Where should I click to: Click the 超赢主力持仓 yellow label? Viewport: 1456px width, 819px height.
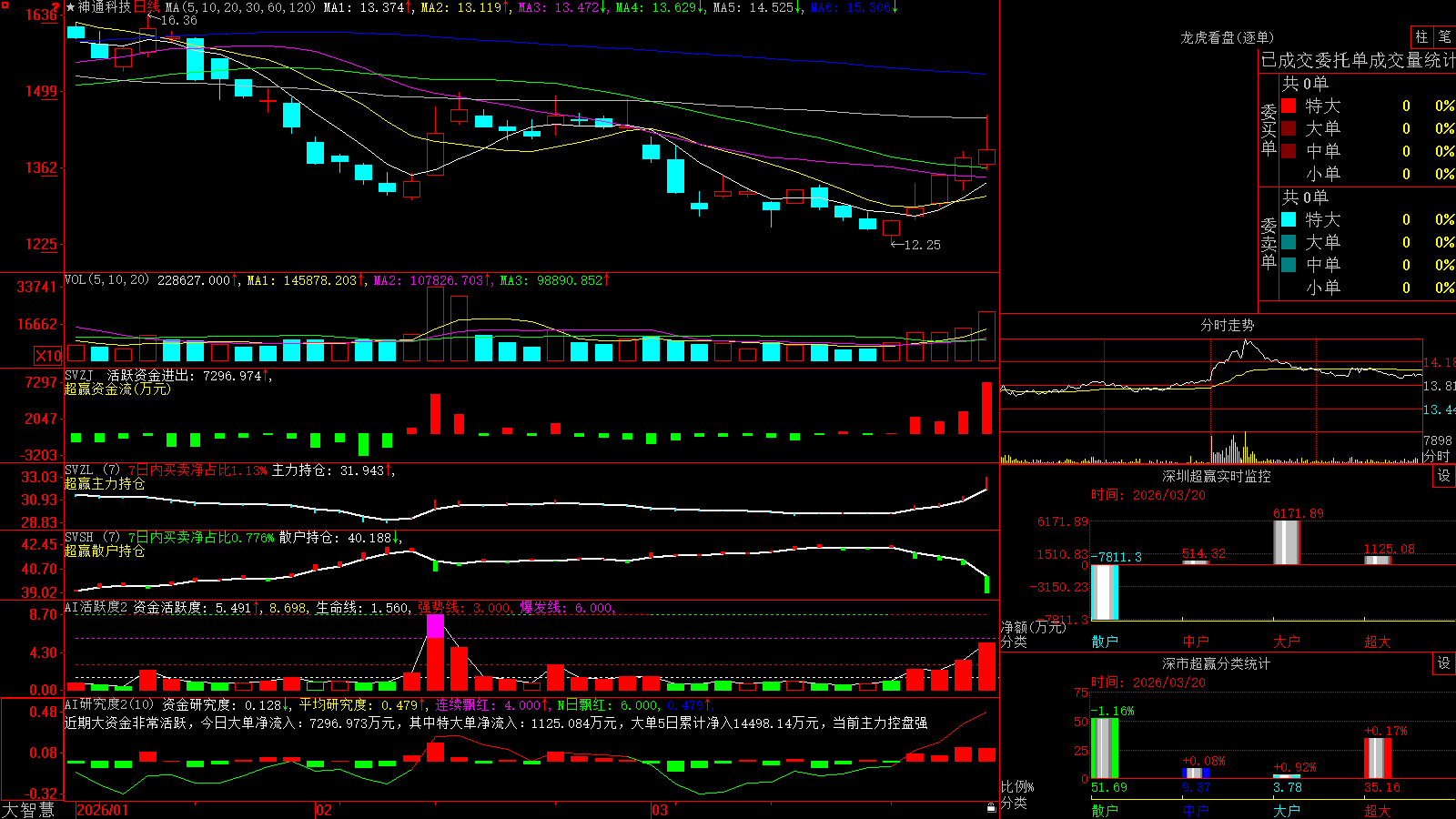point(105,484)
